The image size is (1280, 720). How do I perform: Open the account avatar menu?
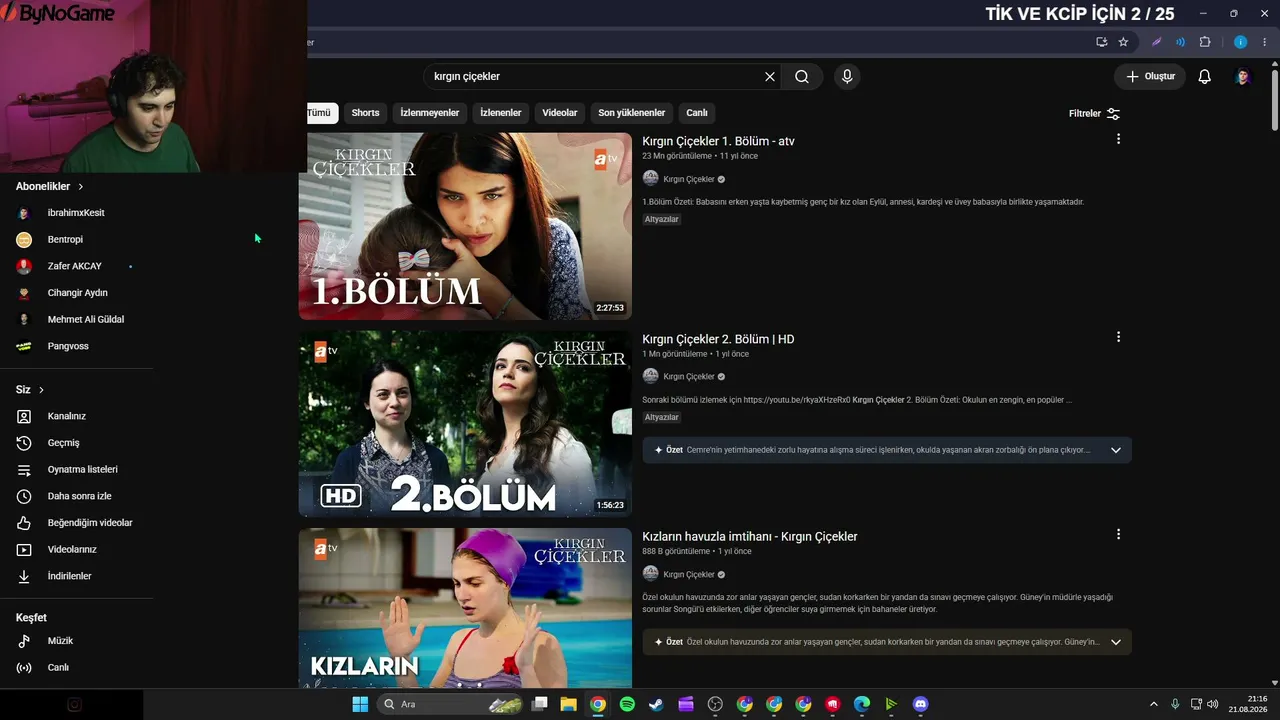[x=1243, y=77]
